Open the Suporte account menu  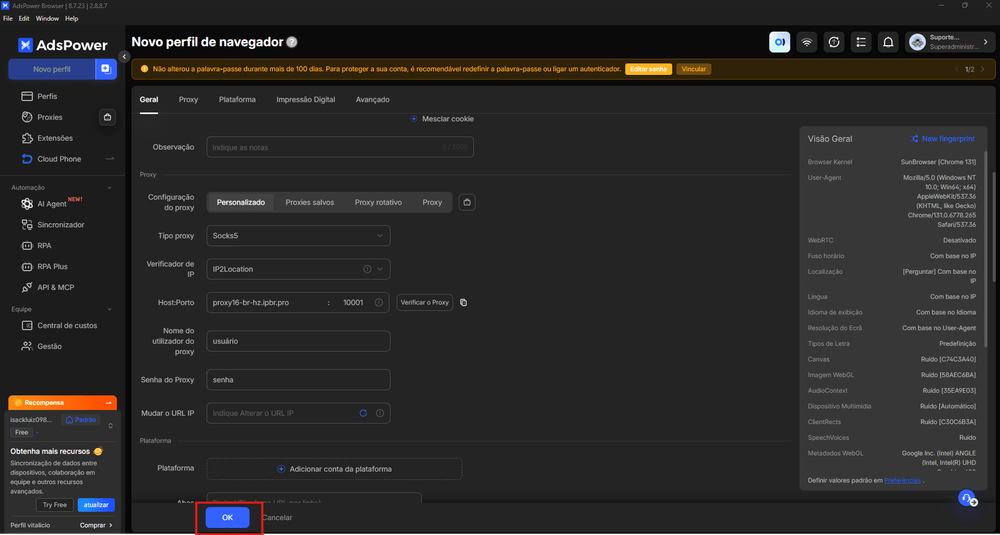[948, 42]
